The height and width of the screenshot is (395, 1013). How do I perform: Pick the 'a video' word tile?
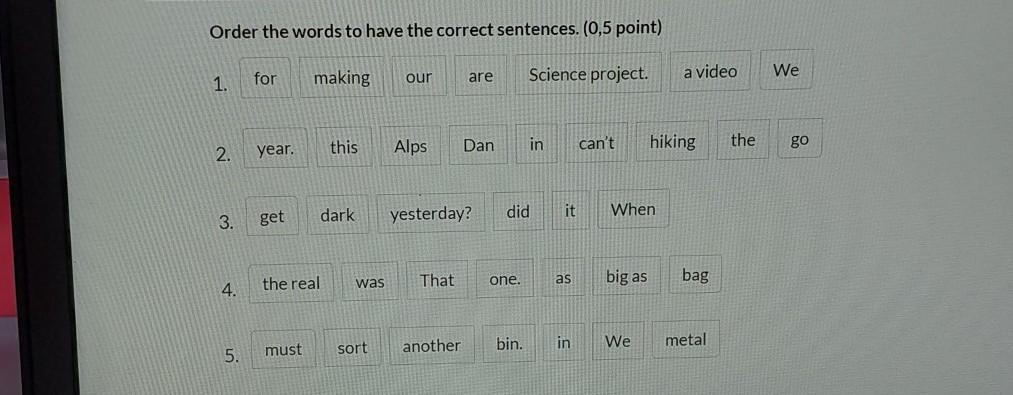click(710, 72)
